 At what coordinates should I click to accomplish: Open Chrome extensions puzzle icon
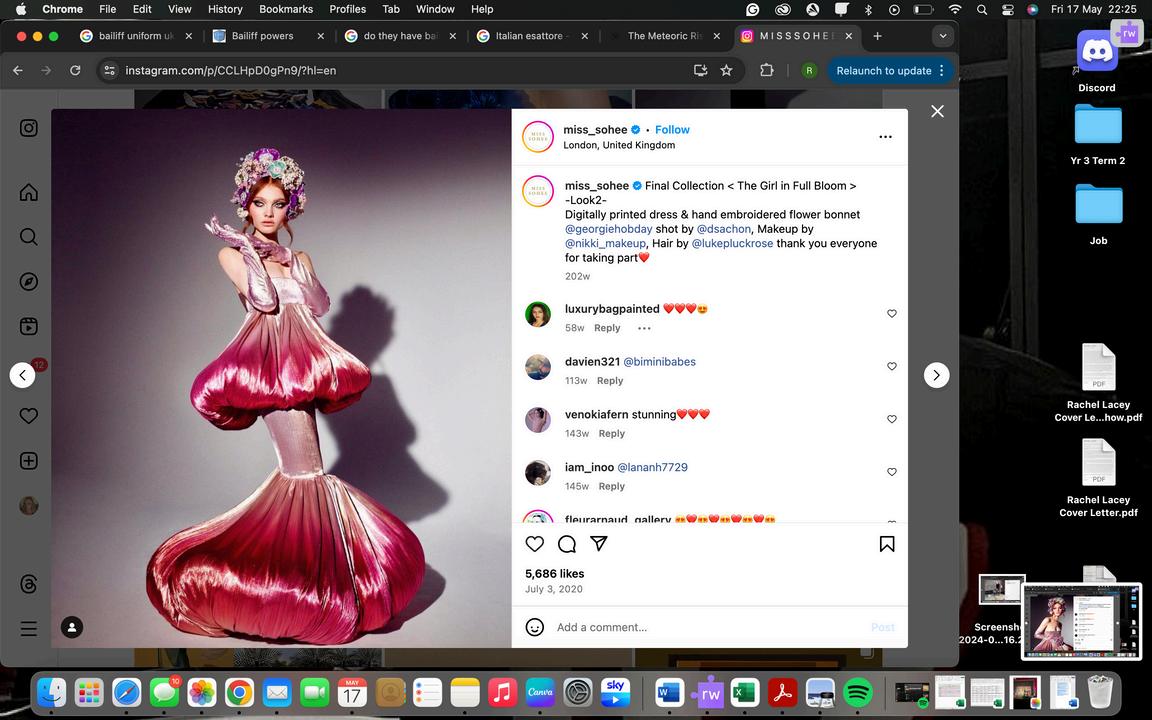pyautogui.click(x=766, y=71)
